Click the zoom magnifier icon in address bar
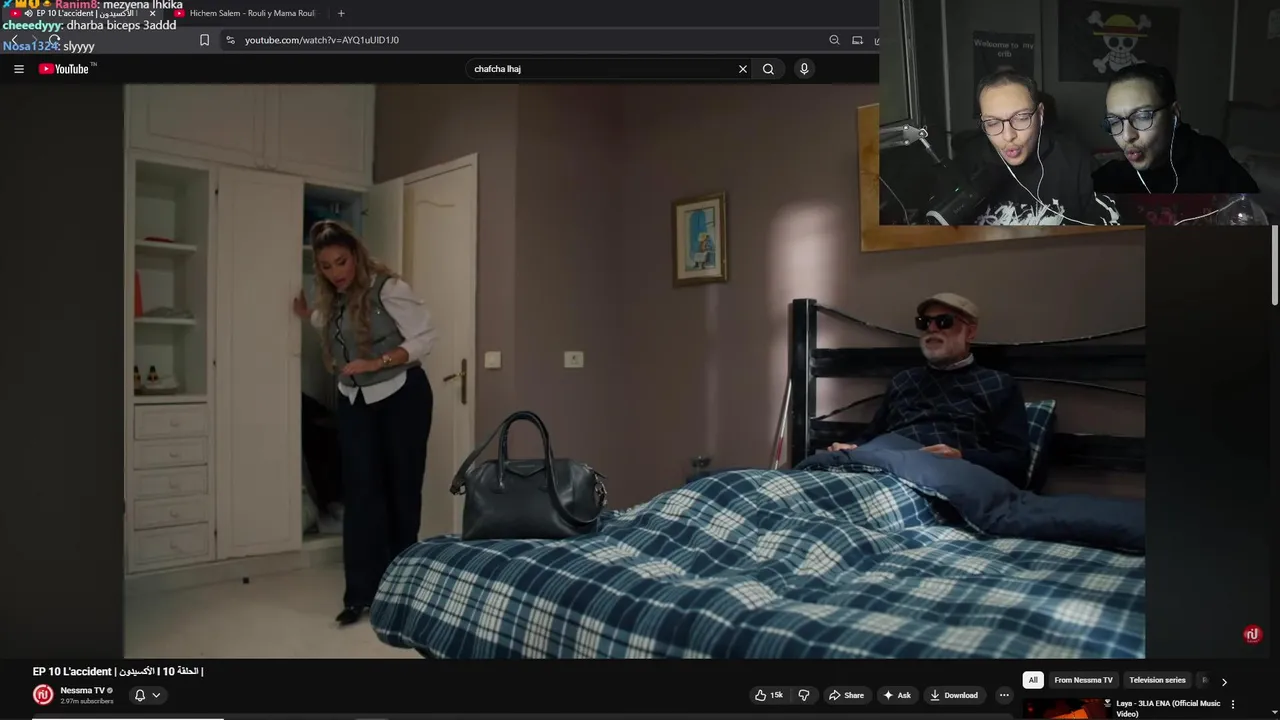This screenshot has height=720, width=1280. coord(834,40)
